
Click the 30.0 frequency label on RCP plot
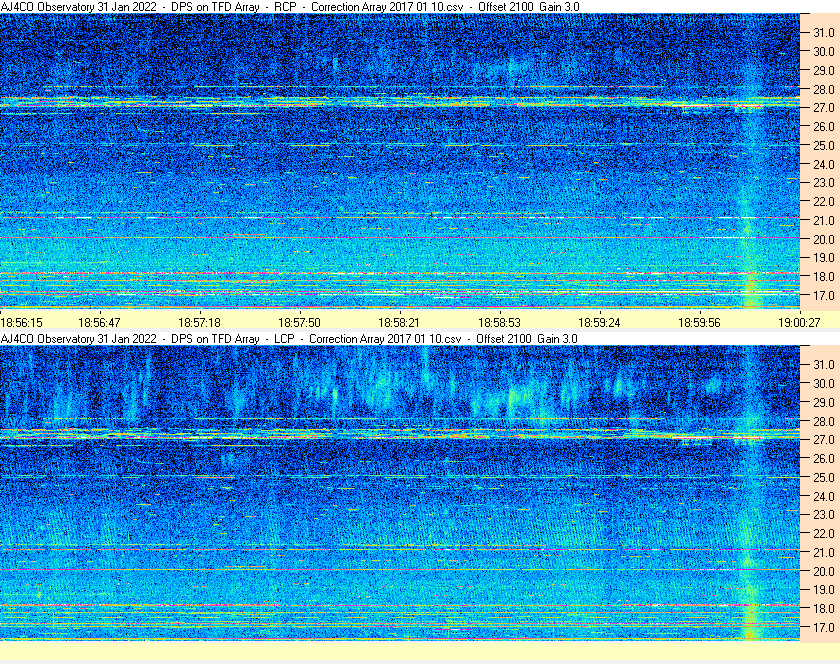tap(824, 52)
